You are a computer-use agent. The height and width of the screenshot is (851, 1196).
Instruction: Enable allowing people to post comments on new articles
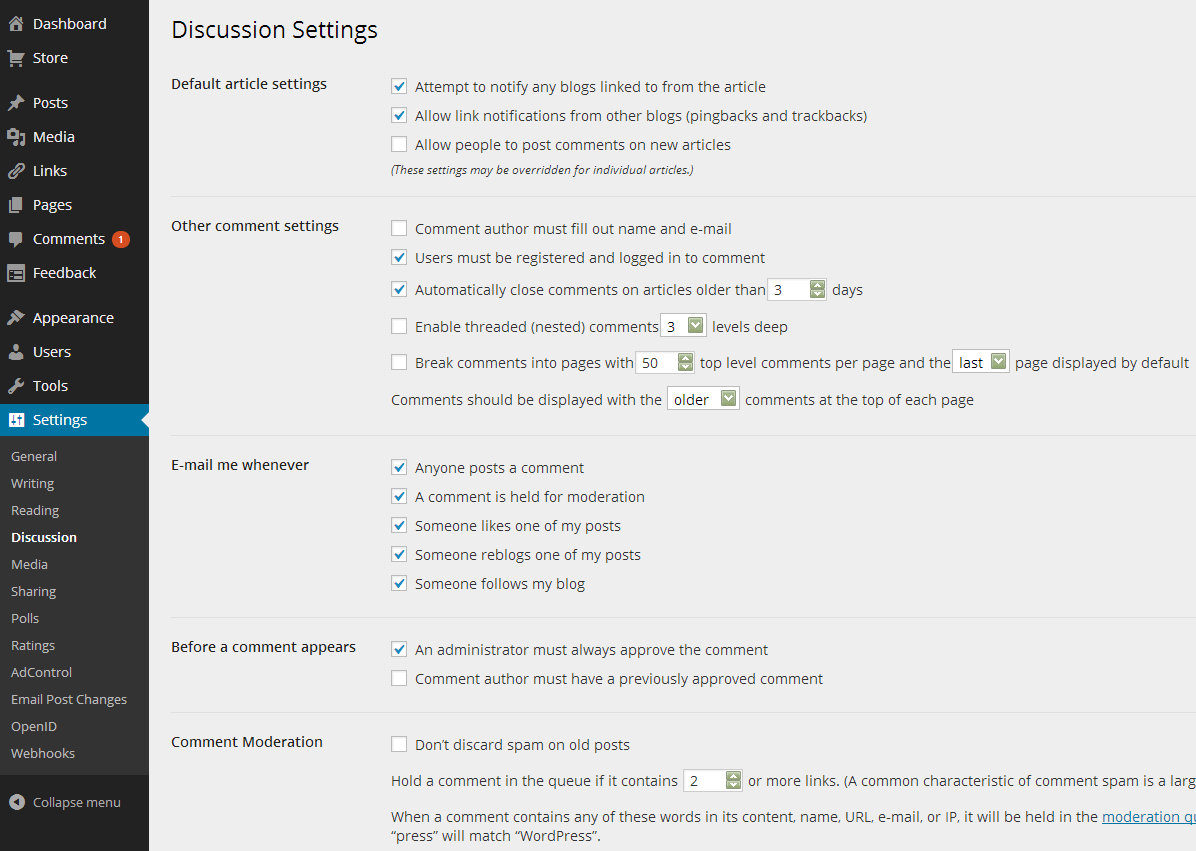[399, 145]
